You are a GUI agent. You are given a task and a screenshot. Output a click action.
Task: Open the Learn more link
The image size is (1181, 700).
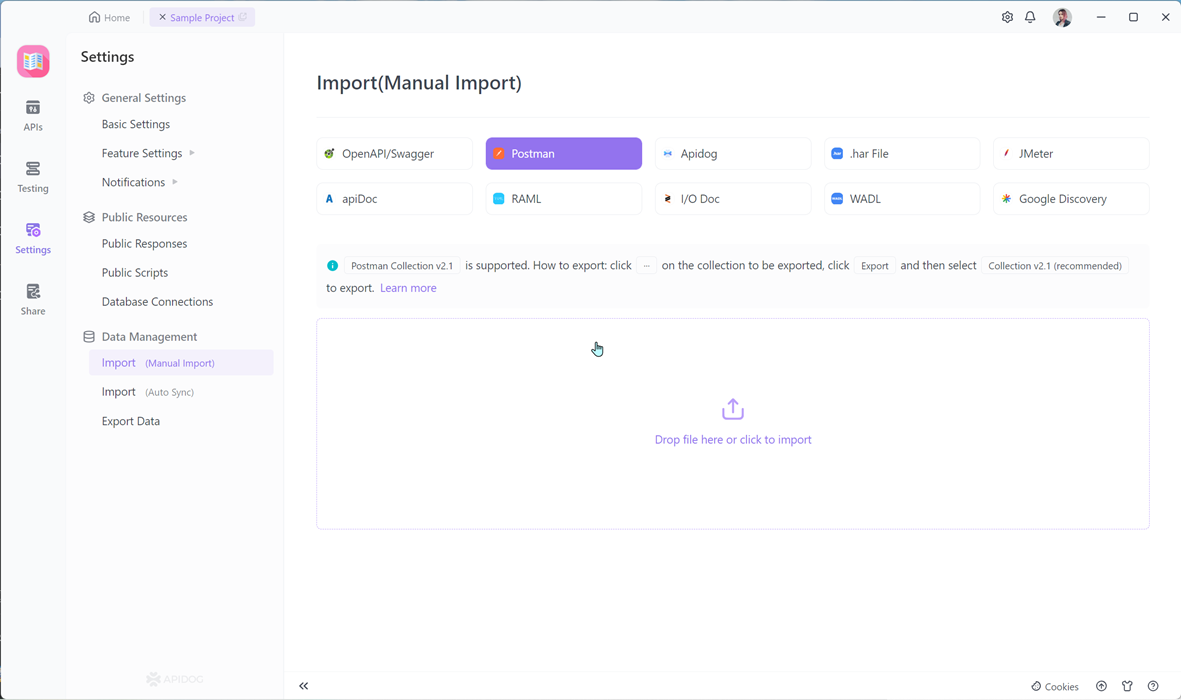[x=408, y=288]
